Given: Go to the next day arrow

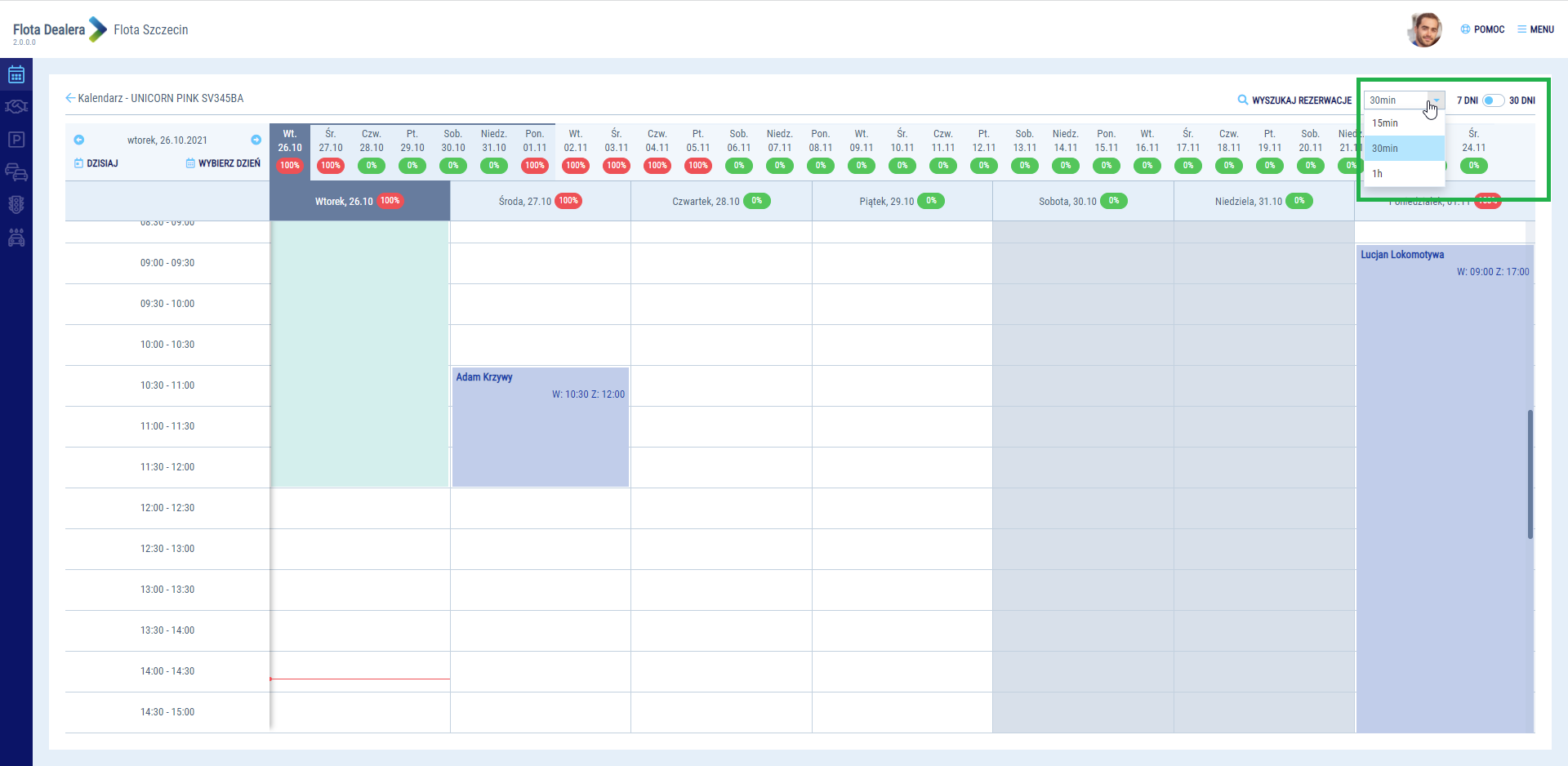Looking at the screenshot, I should [x=256, y=140].
